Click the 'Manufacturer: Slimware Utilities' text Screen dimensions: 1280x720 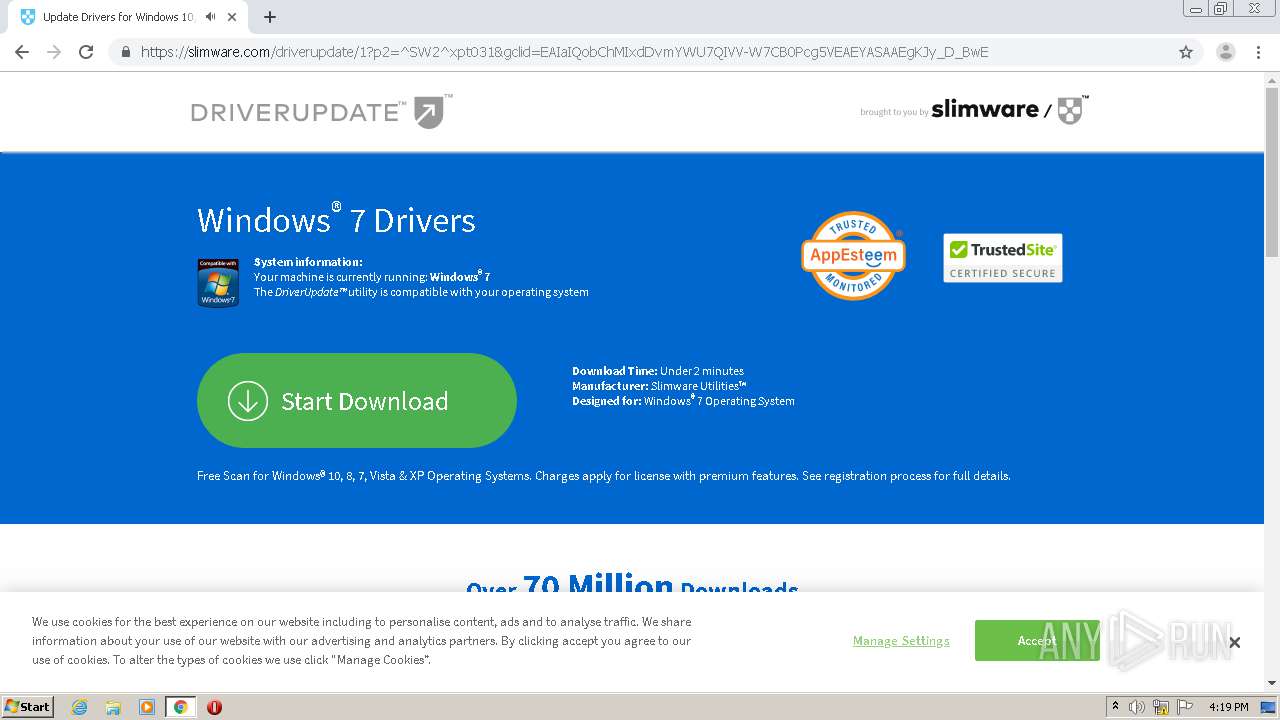tap(660, 386)
